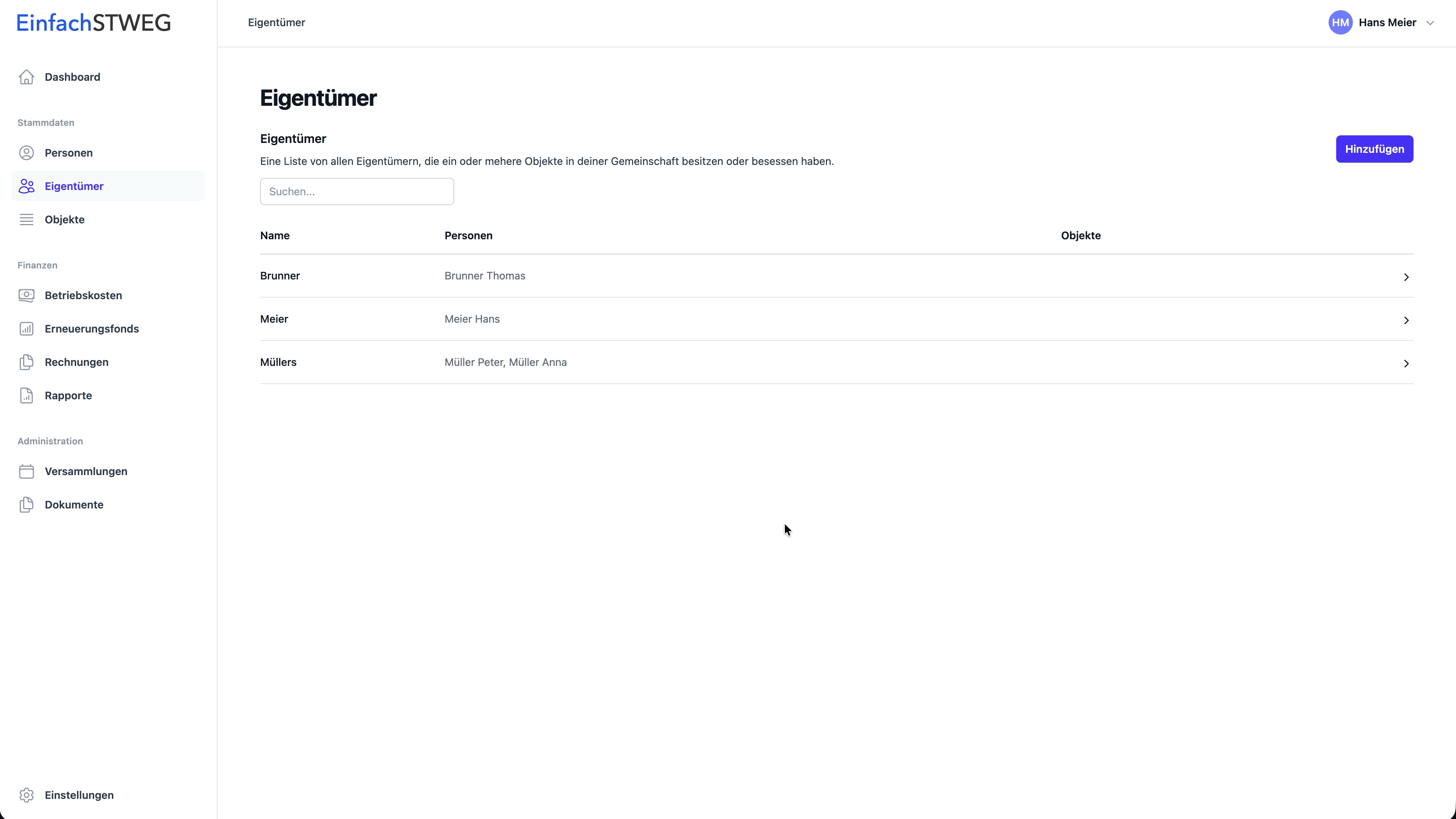The height and width of the screenshot is (819, 1456).
Task: Open the Müllers row chevron
Action: pos(1406,364)
